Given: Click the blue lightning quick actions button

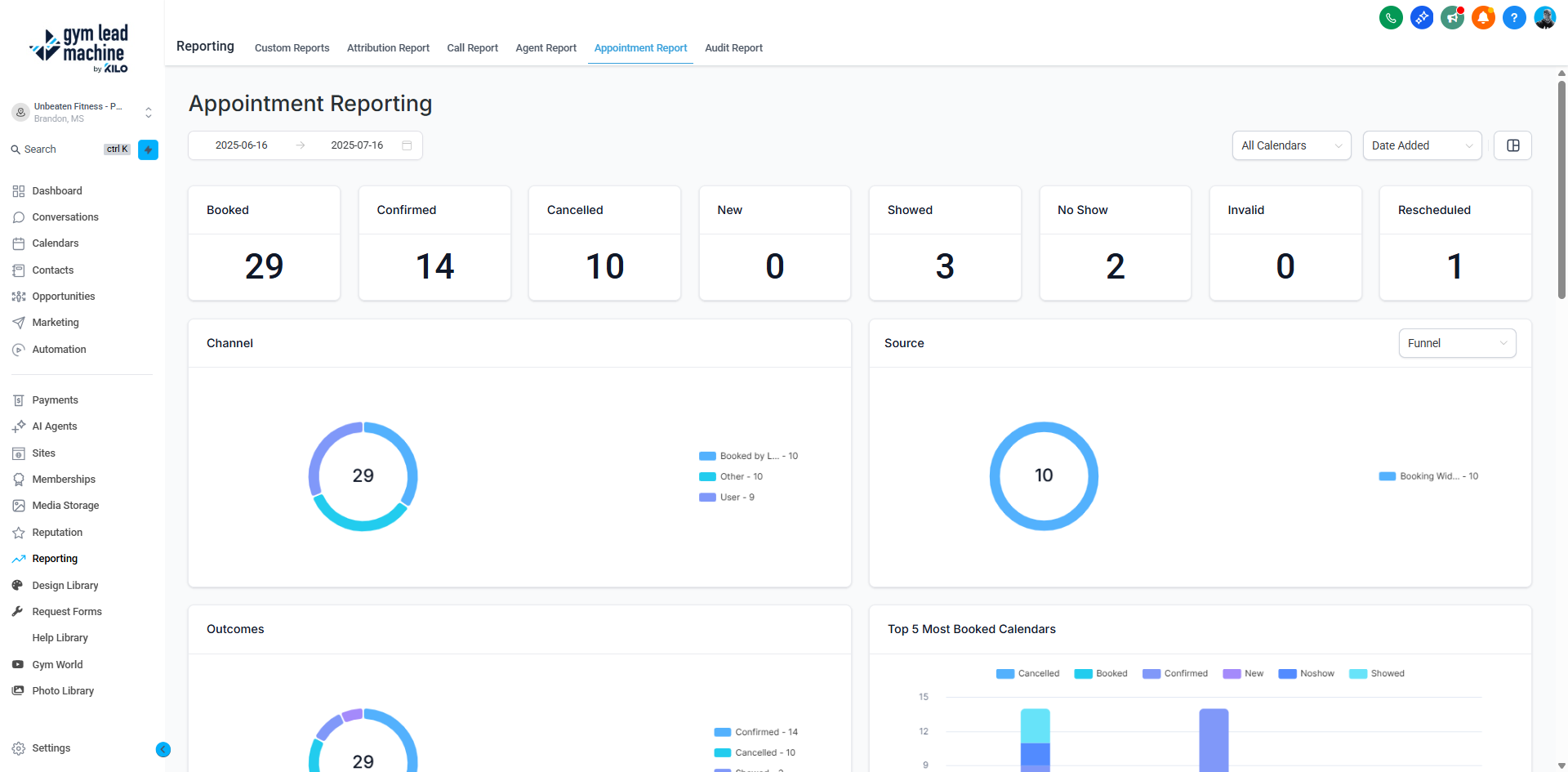Looking at the screenshot, I should 148,149.
